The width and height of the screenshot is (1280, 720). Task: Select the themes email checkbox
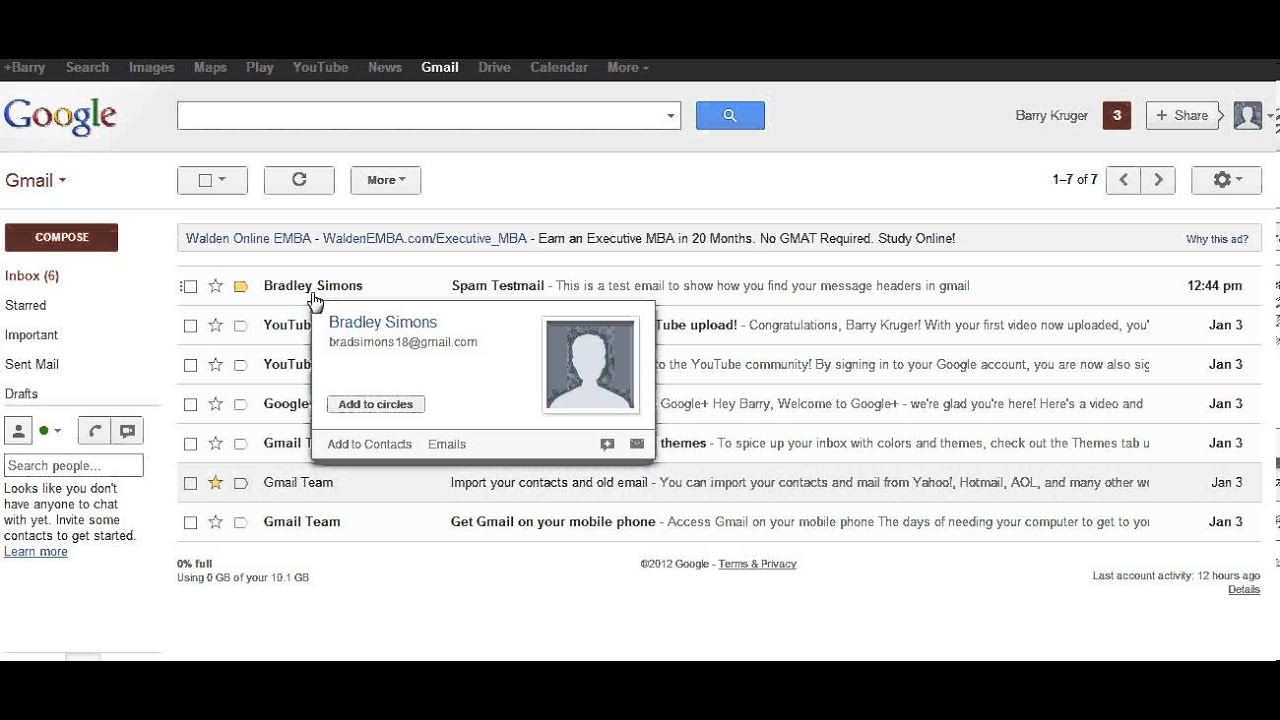click(190, 444)
